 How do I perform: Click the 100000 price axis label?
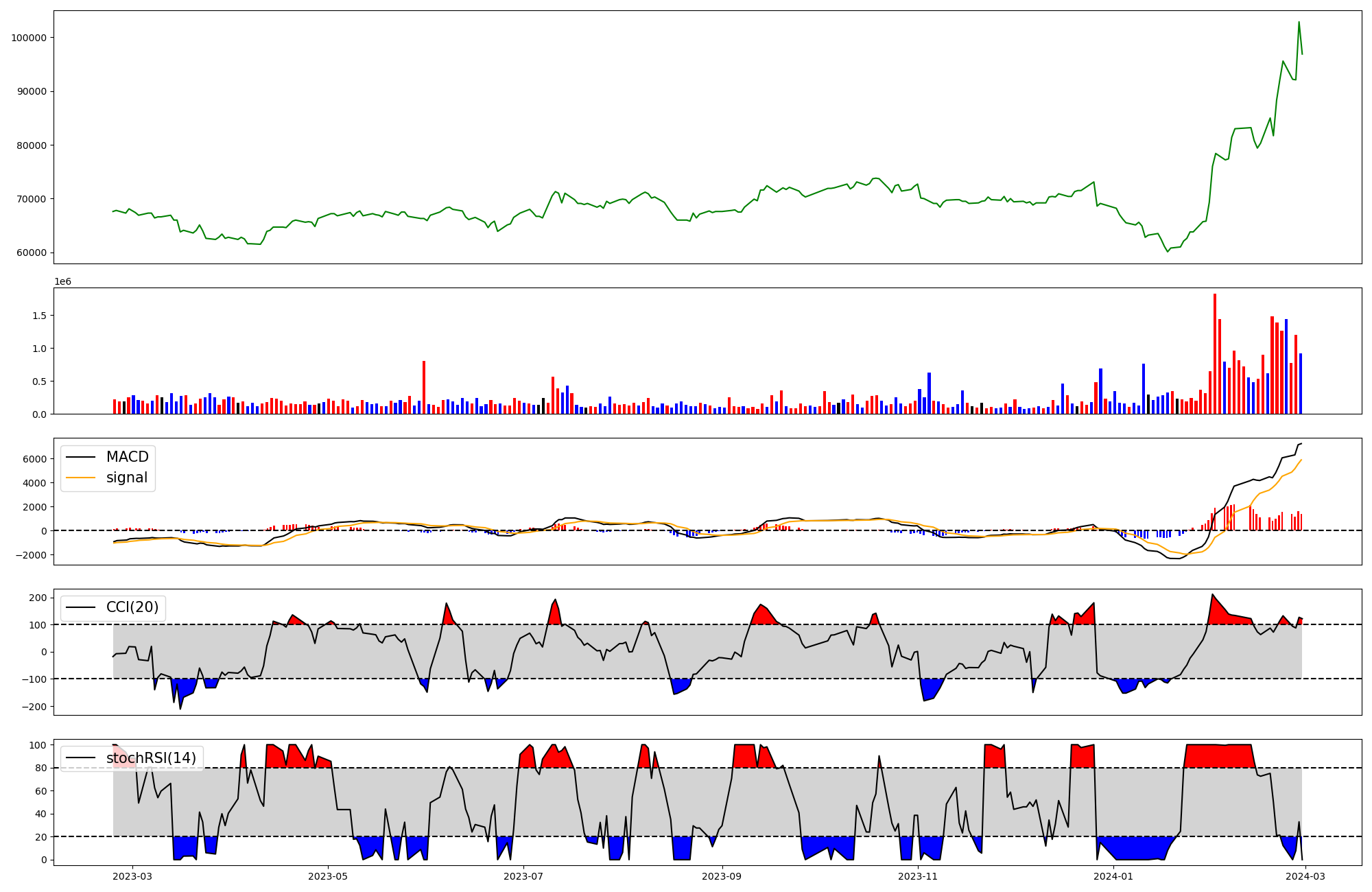29,38
